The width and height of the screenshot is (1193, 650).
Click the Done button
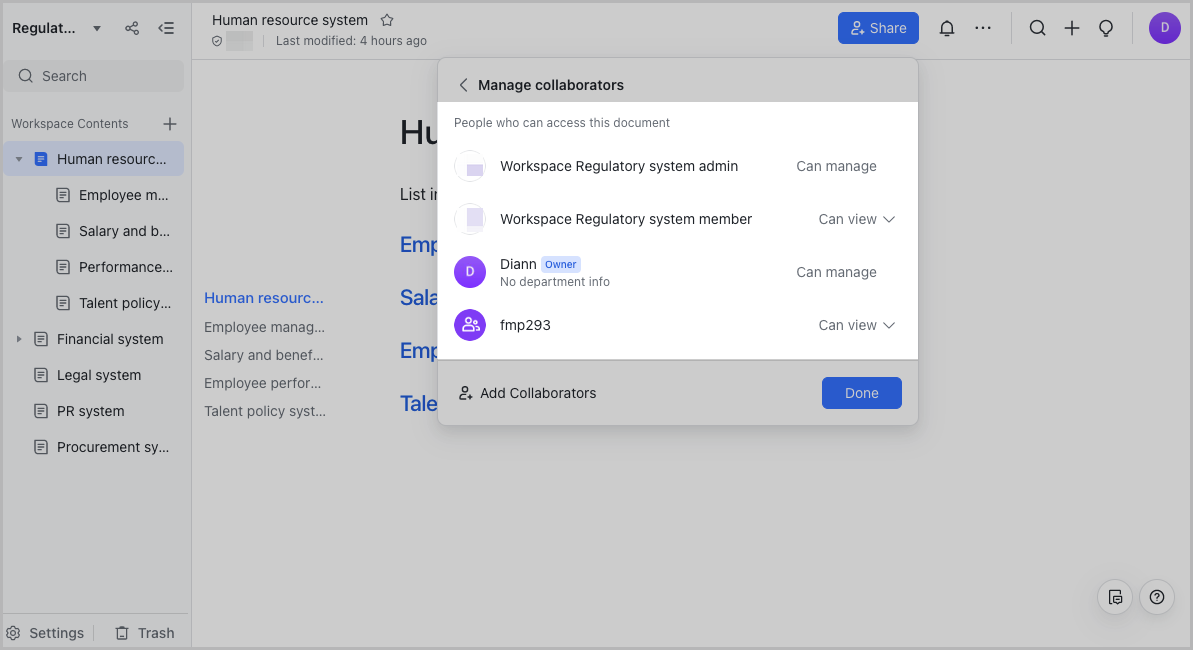(x=861, y=393)
